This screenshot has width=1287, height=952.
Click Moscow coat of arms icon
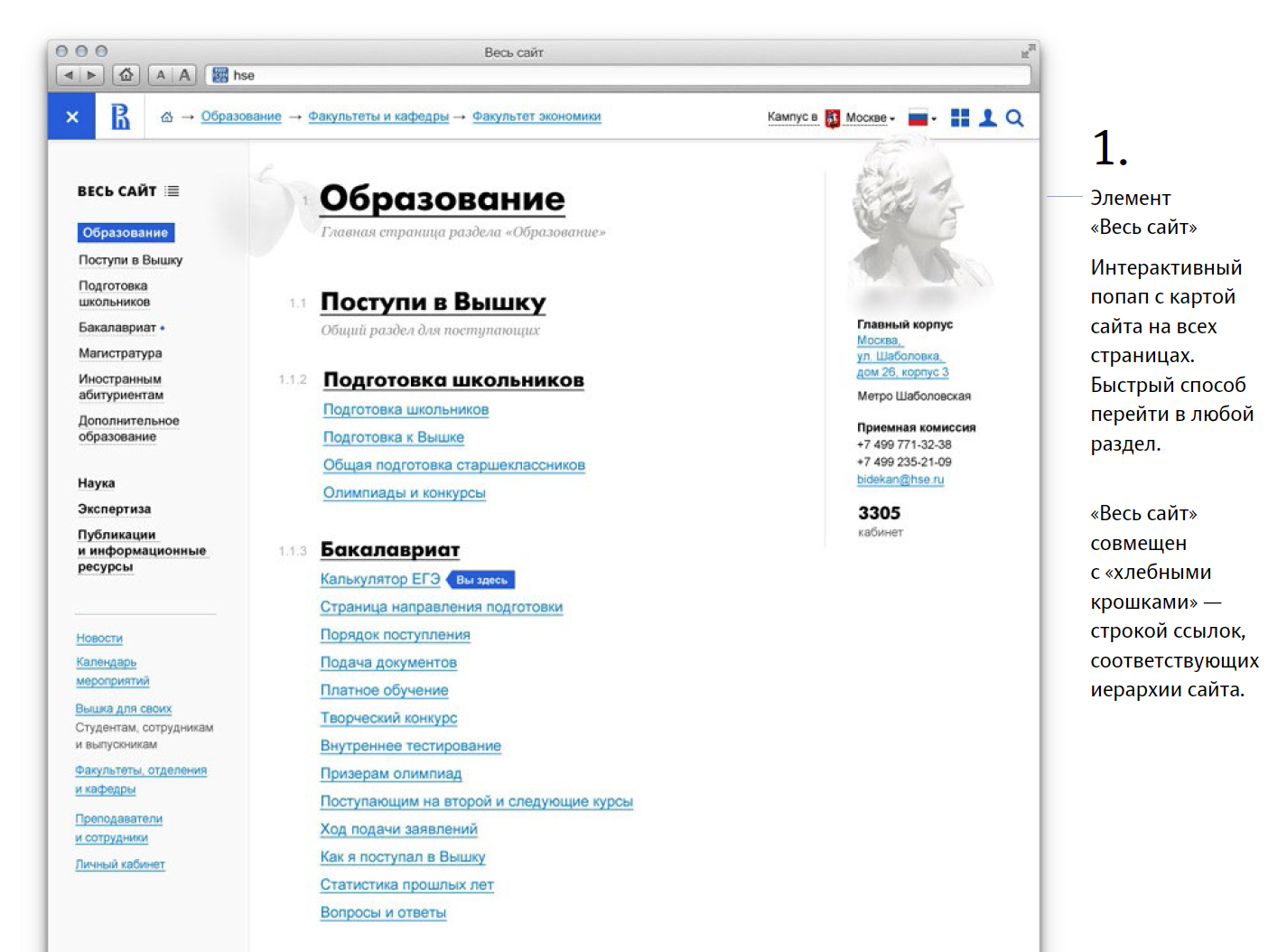(x=832, y=118)
